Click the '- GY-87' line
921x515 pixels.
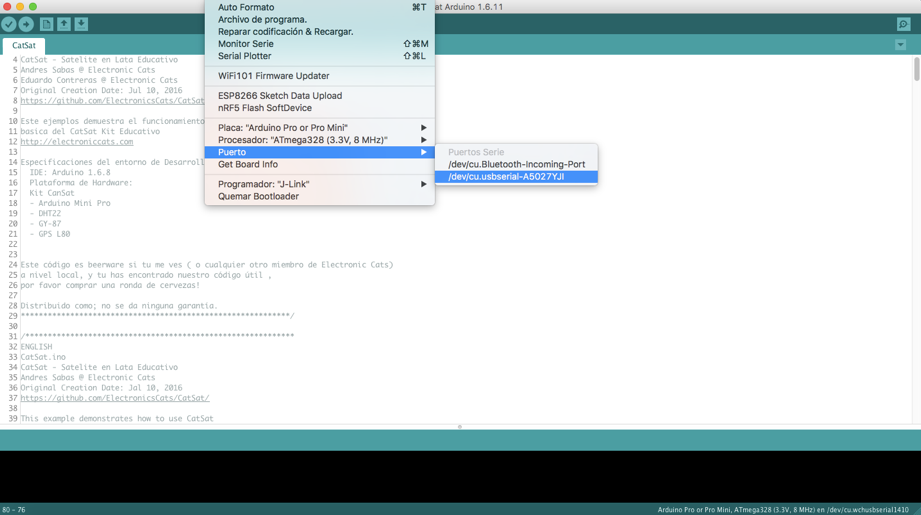(45, 224)
